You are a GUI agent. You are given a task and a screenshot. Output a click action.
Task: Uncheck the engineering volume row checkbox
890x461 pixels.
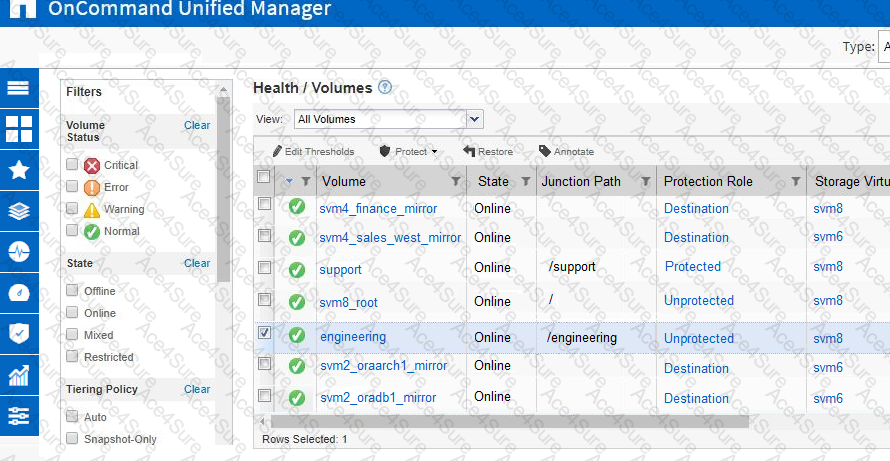264,333
